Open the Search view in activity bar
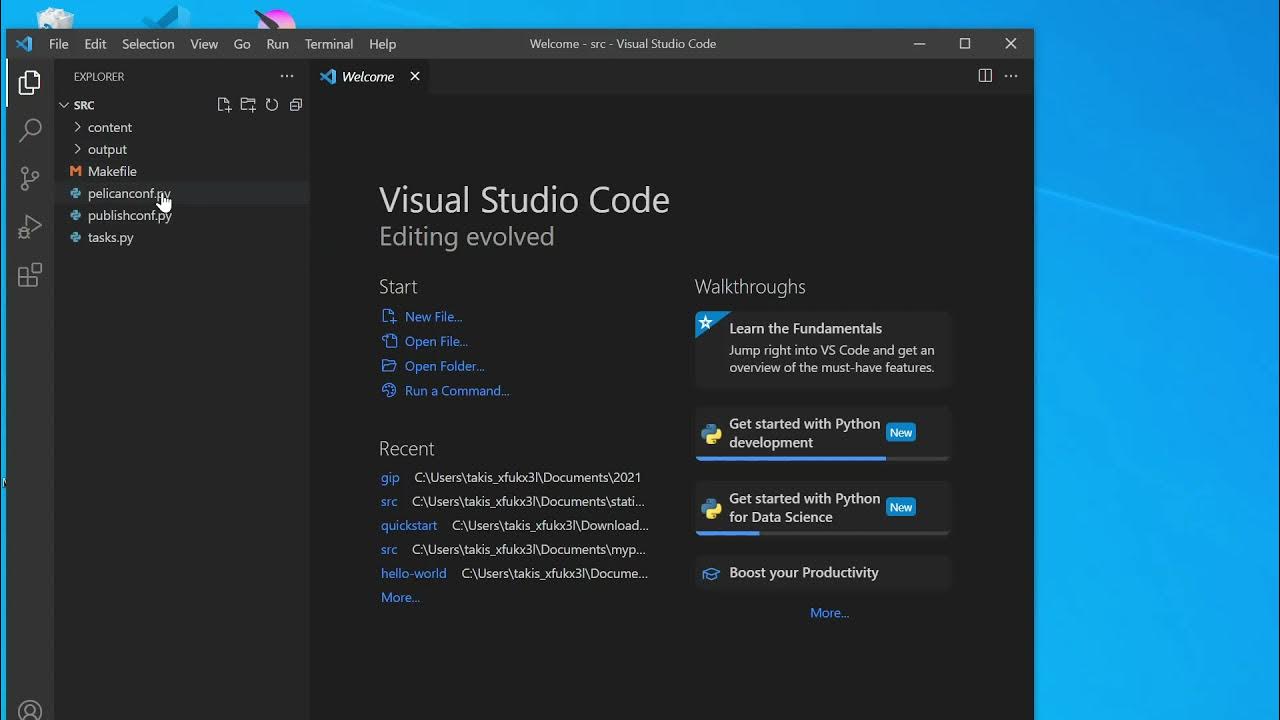 pos(30,130)
